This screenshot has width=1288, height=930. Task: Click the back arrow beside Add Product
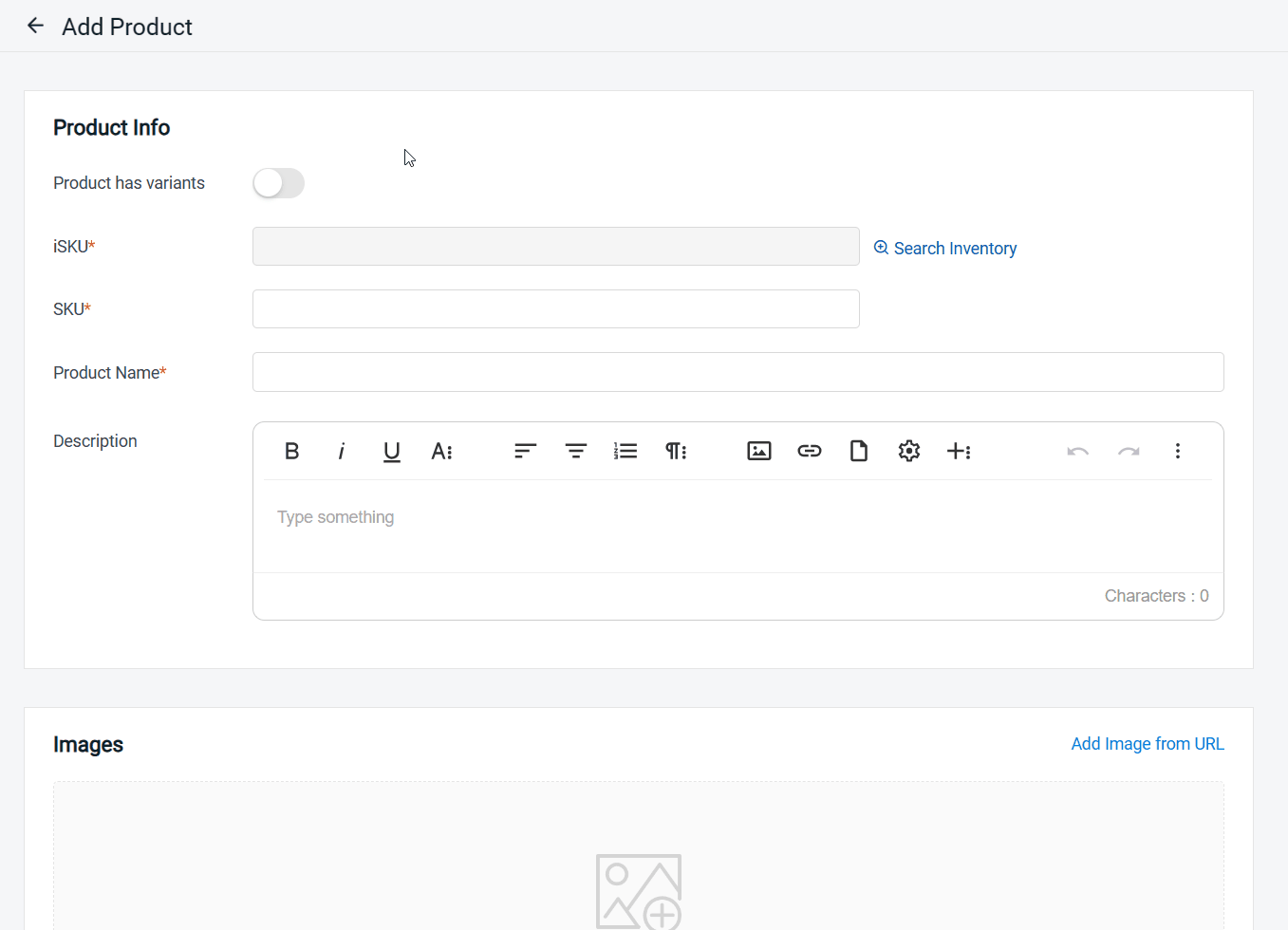(35, 26)
